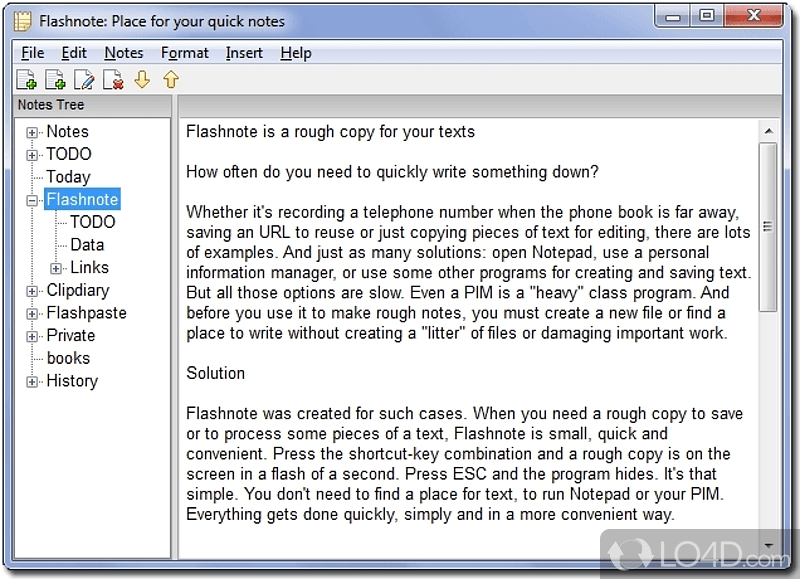Select the books note

coord(68,358)
